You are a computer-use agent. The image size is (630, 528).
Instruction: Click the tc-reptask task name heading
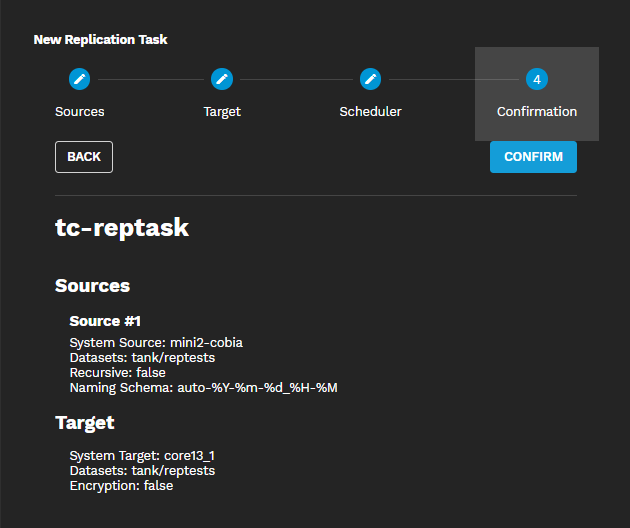(122, 228)
